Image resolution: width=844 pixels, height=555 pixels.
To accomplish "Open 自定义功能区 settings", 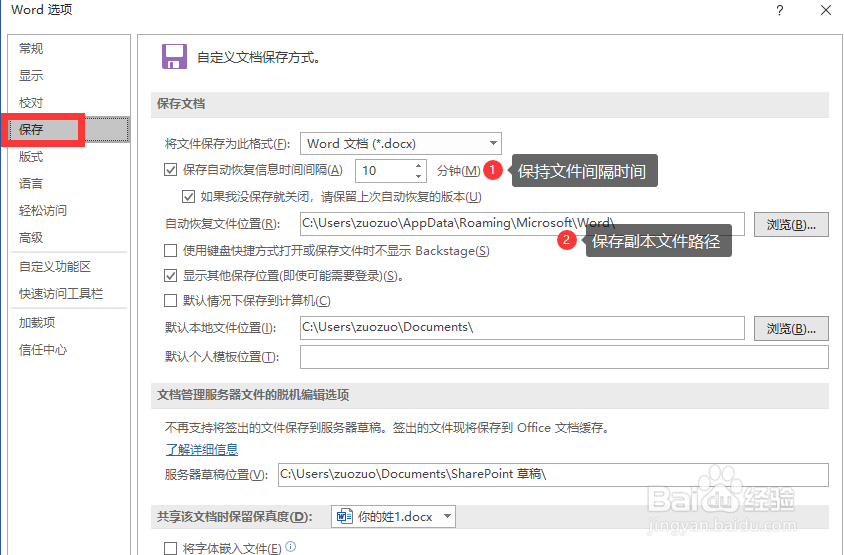I will [54, 266].
